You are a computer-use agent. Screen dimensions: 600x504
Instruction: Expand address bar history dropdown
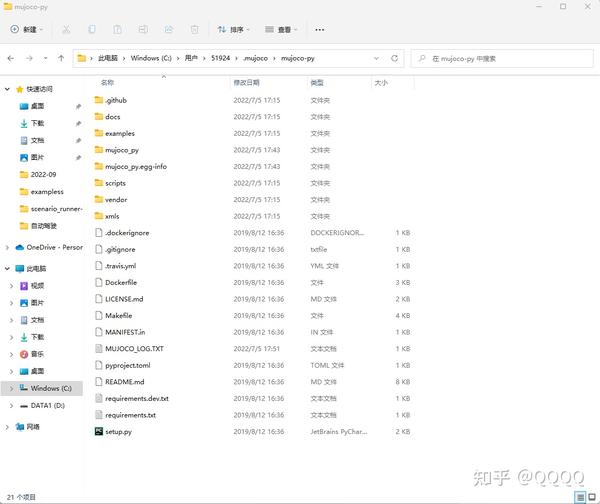click(x=377, y=59)
